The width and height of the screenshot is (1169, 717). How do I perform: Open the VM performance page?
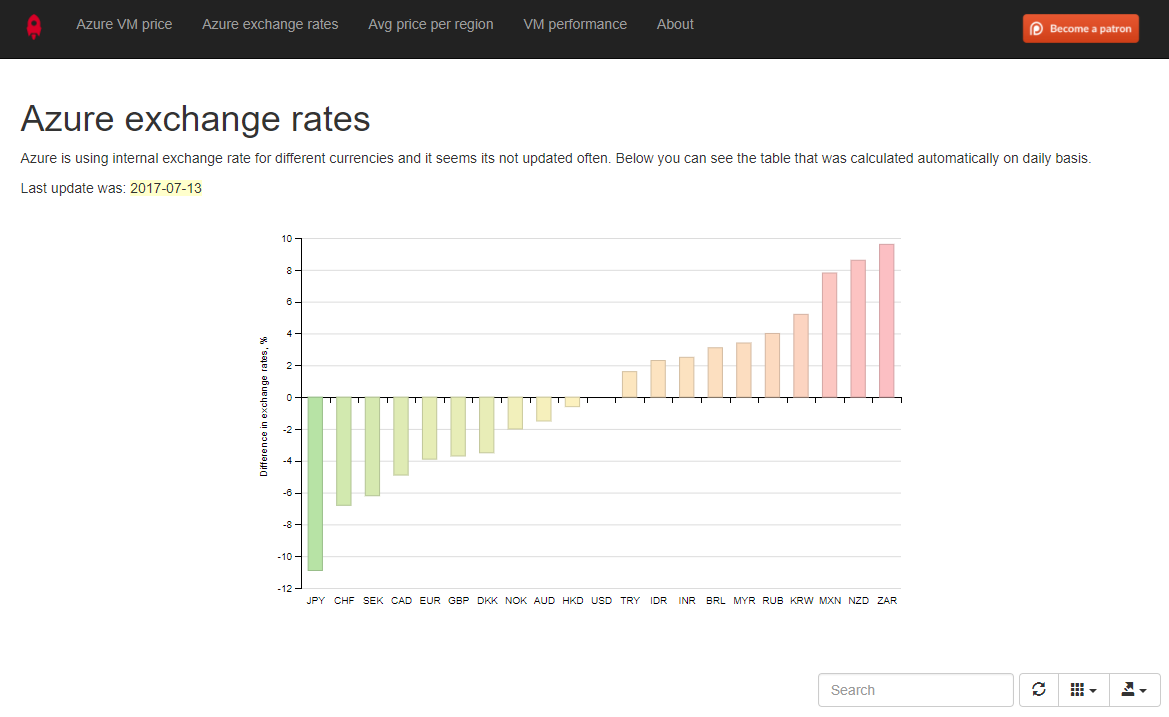(575, 25)
